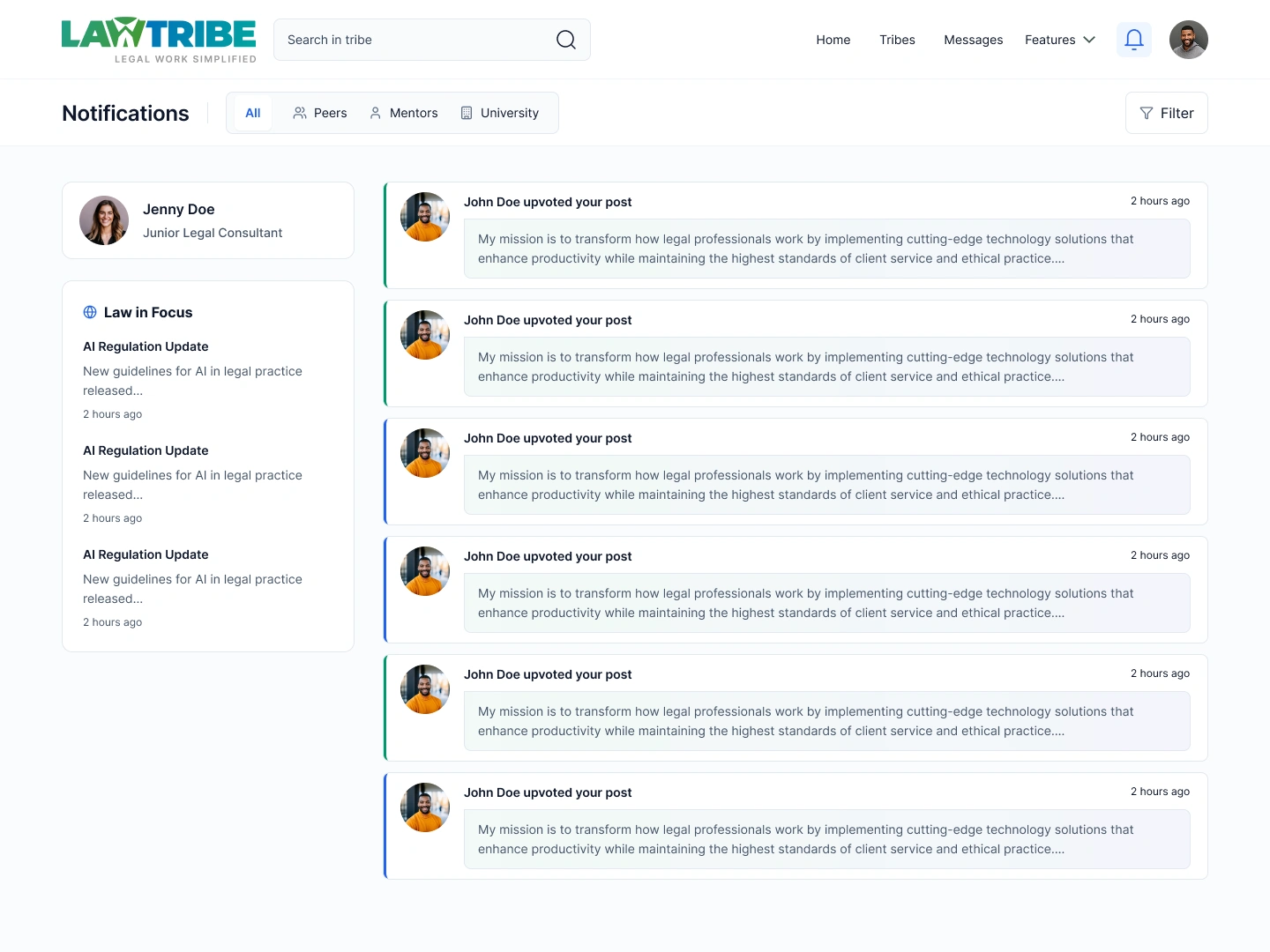This screenshot has height=952, width=1270.
Task: Click the search magnifier icon
Action: [566, 40]
